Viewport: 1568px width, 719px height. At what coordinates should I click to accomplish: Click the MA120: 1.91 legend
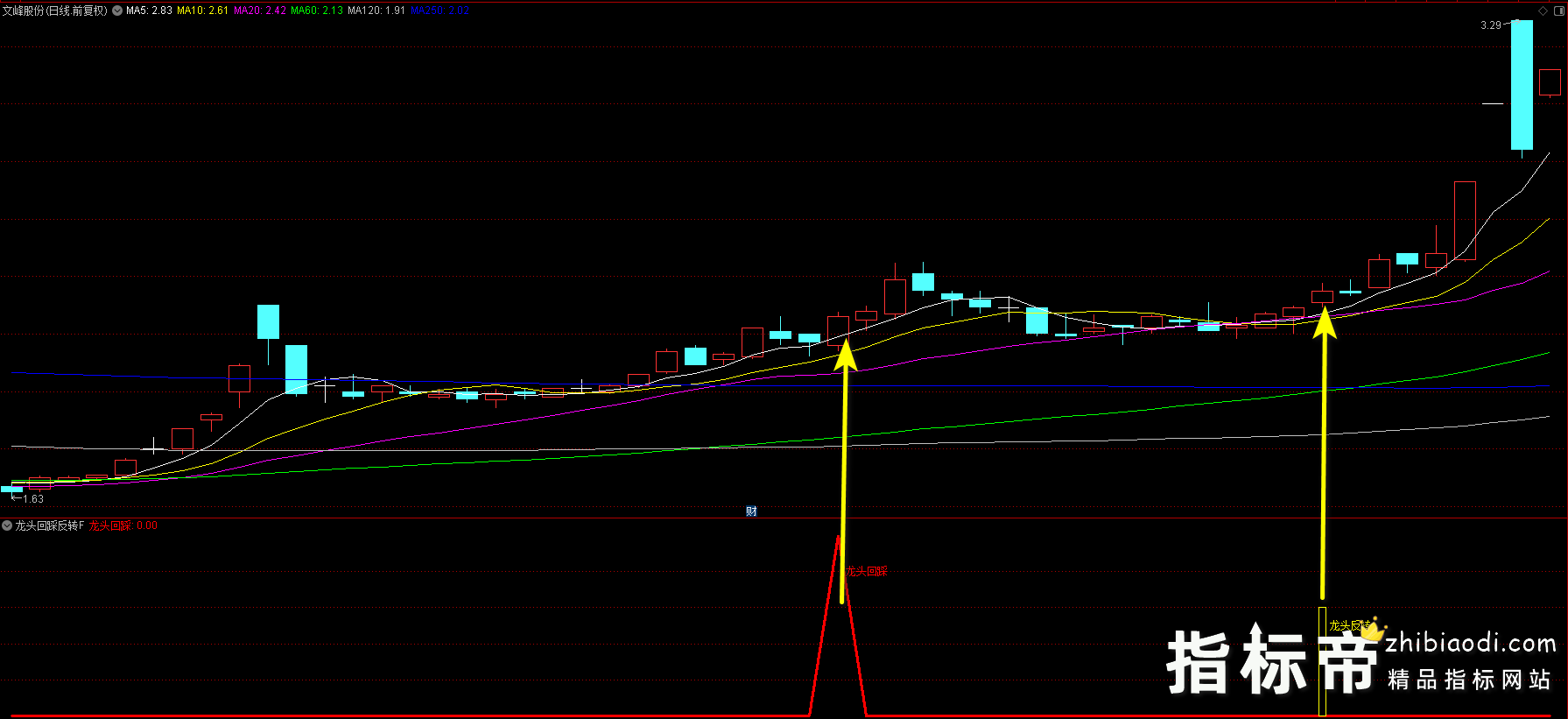[376, 11]
